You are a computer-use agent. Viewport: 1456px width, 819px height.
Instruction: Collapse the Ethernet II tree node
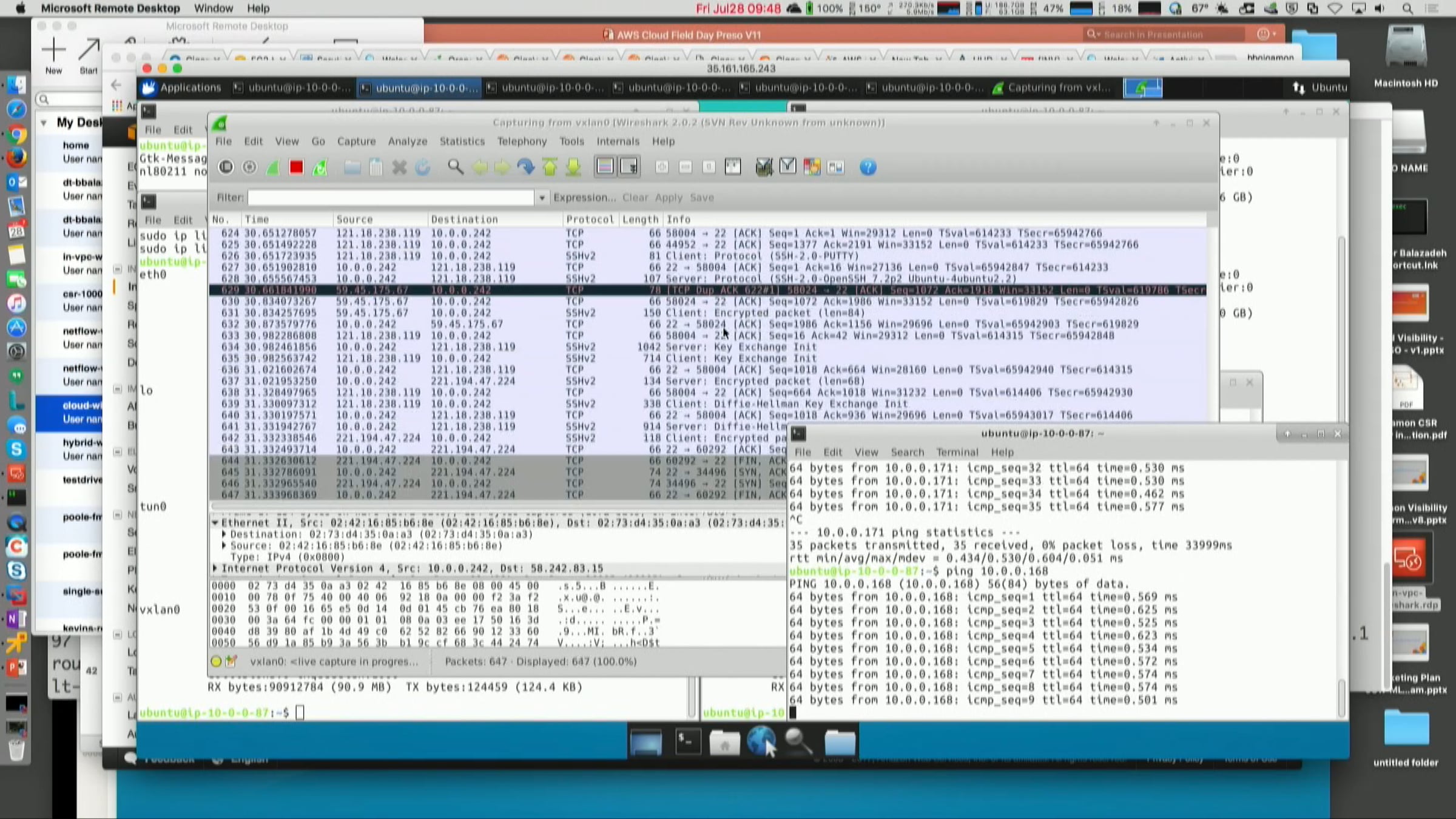(x=215, y=523)
